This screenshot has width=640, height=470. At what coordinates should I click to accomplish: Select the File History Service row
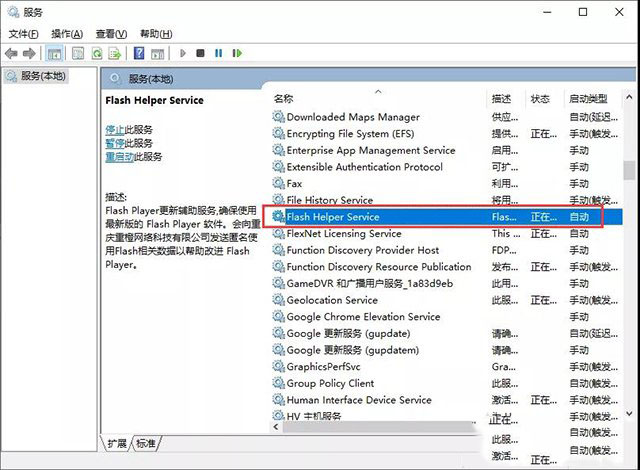point(447,200)
